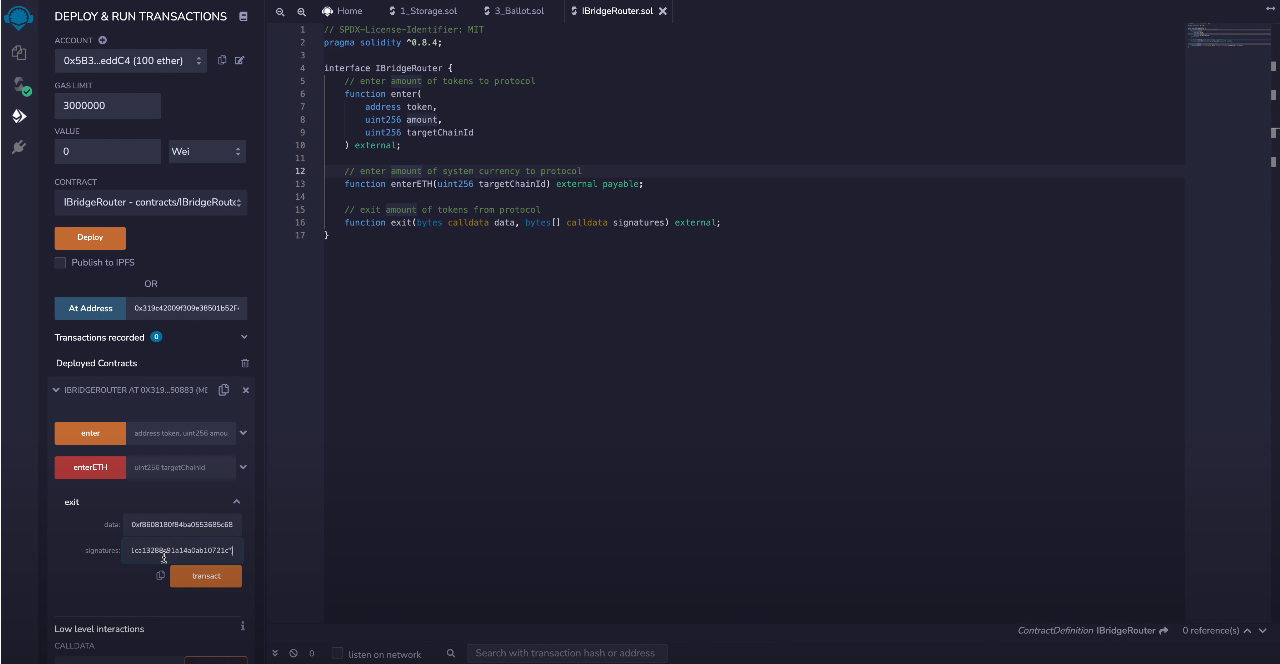Image resolution: width=1280 pixels, height=664 pixels.
Task: Switch to the 1_Storage.sol tab
Action: pos(428,11)
